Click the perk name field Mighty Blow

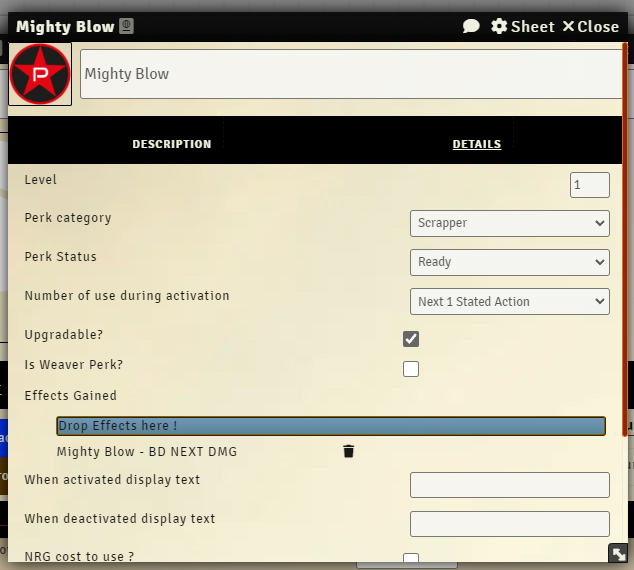pyautogui.click(x=350, y=74)
